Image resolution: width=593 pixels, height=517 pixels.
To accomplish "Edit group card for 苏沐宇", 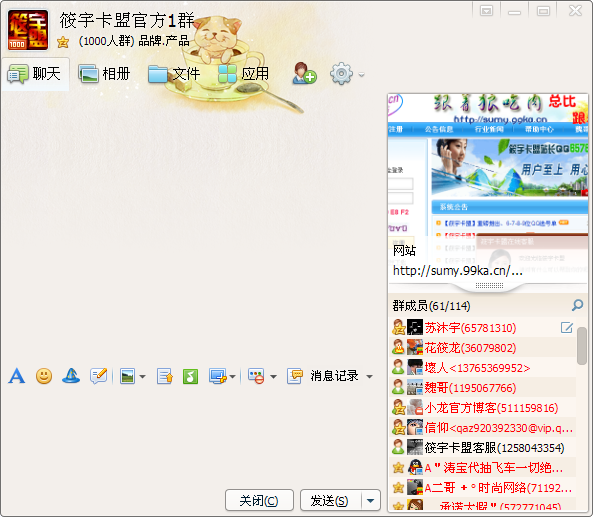I will pos(567,328).
